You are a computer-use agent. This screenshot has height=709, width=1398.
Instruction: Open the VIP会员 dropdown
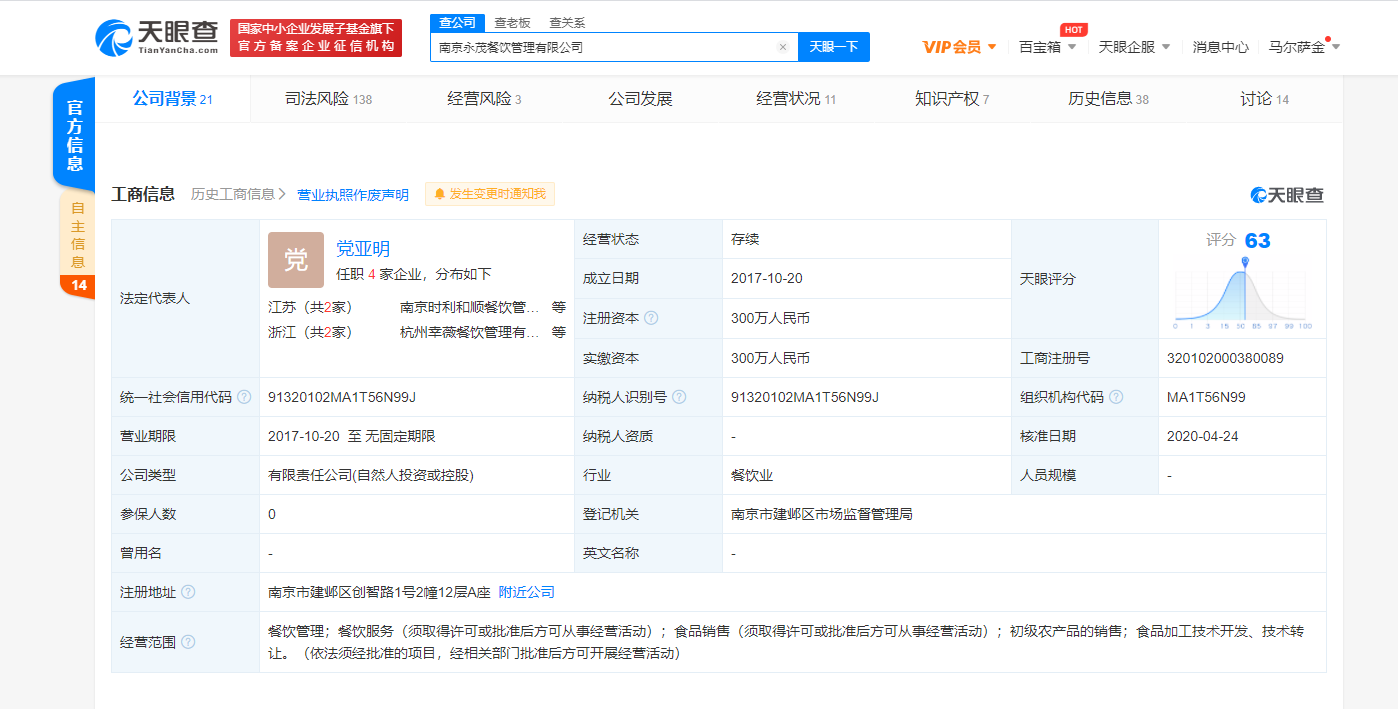pos(959,47)
